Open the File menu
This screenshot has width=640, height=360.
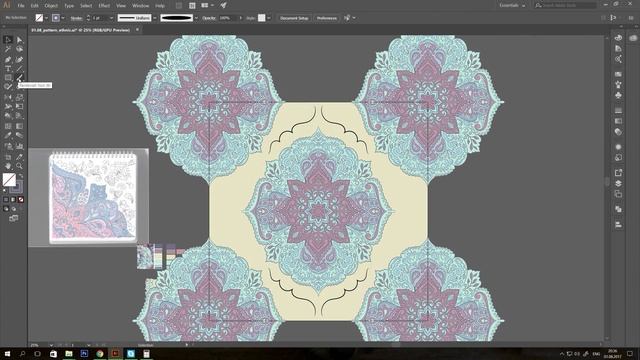click(x=21, y=6)
